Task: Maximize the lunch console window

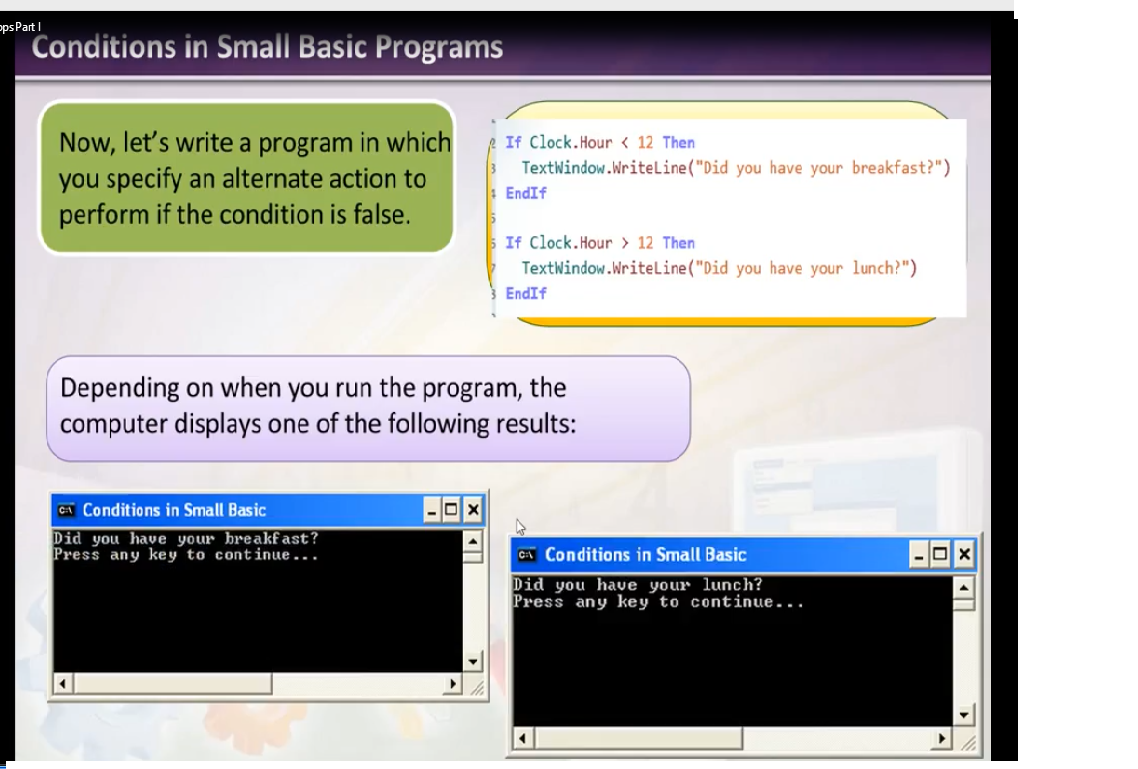Action: coord(940,555)
